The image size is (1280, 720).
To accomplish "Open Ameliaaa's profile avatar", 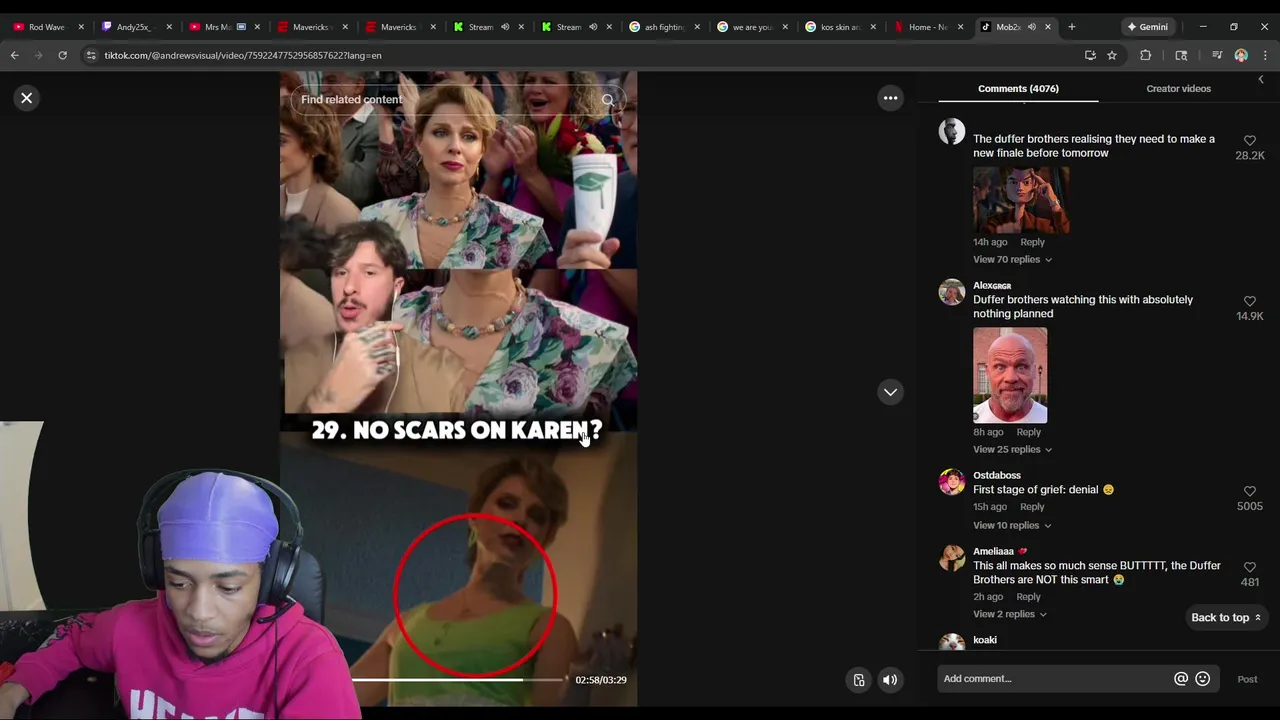I will (x=952, y=558).
